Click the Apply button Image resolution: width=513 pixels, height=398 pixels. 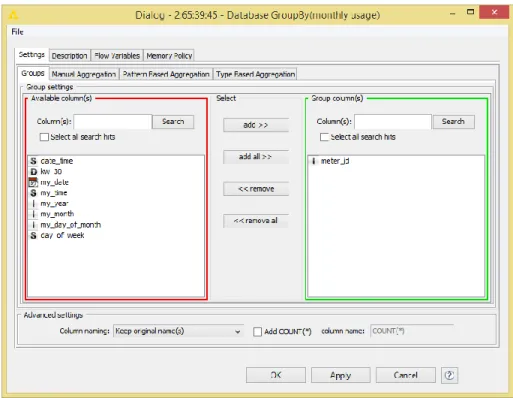click(340, 375)
